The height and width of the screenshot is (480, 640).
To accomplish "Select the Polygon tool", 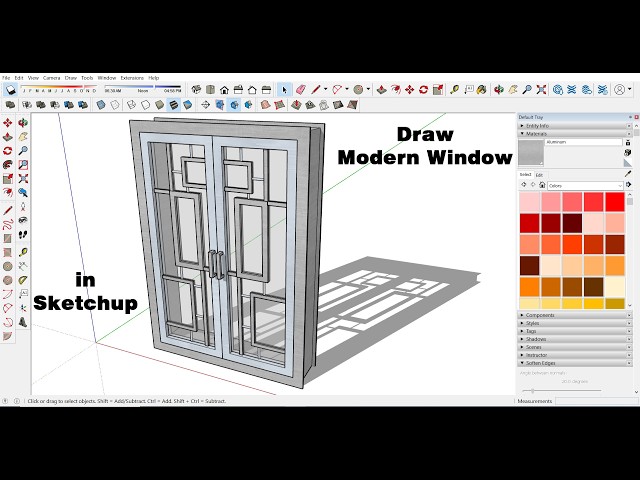I will (7, 280).
